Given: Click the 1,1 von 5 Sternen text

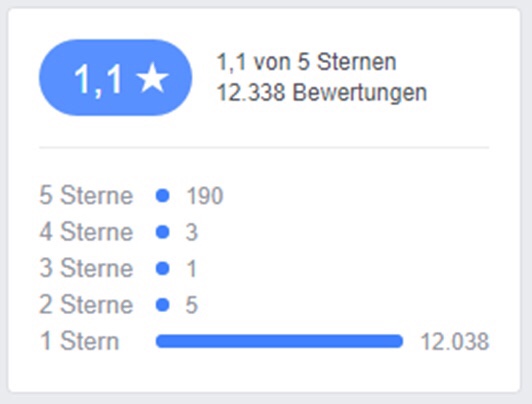Looking at the screenshot, I should [306, 62].
